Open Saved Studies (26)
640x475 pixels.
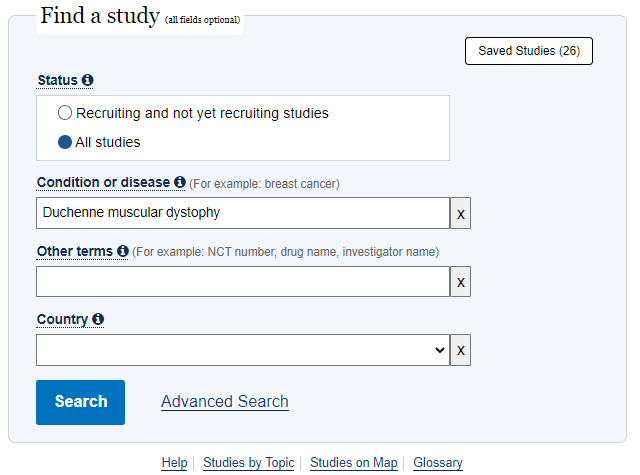pos(529,51)
